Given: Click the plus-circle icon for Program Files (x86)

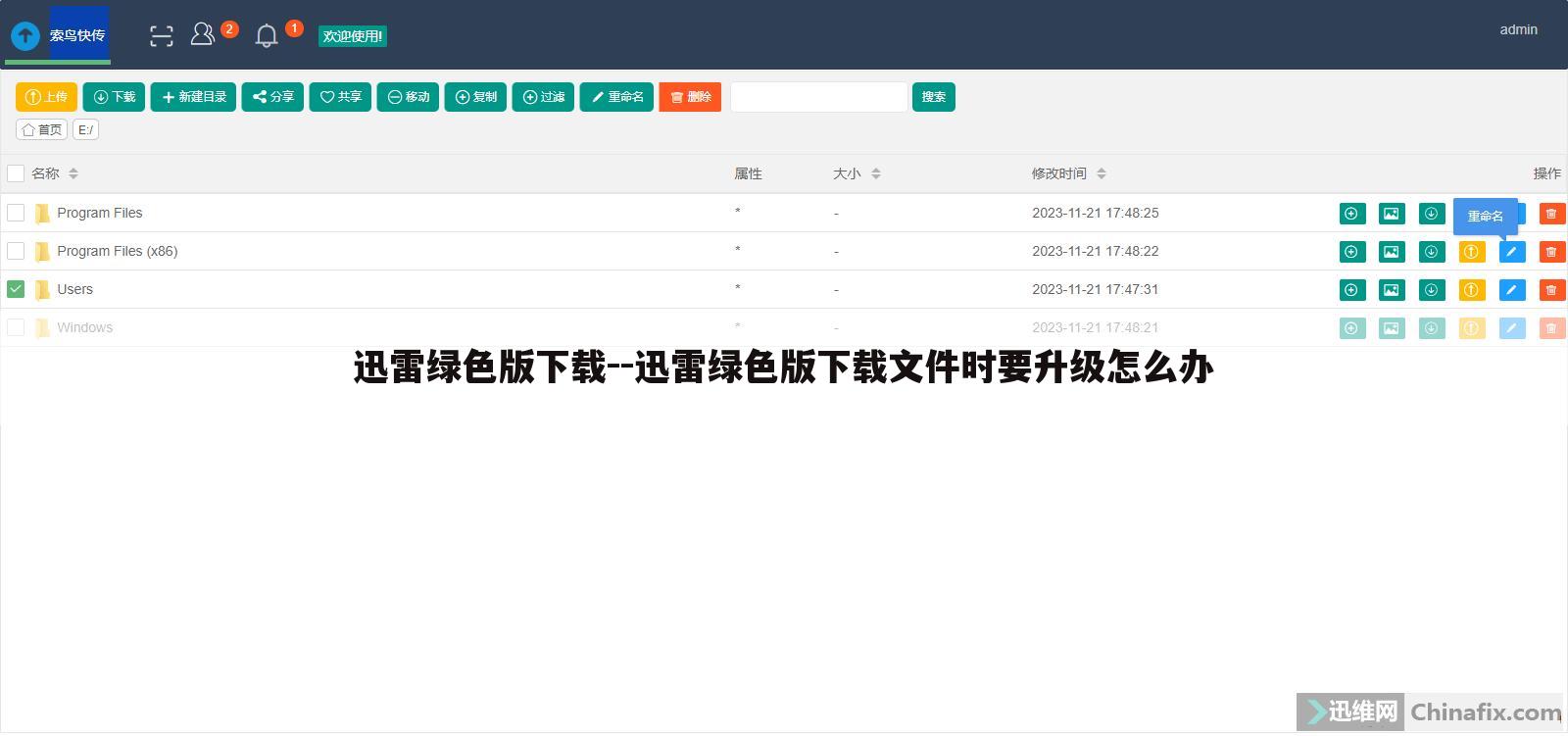Looking at the screenshot, I should coord(1352,252).
